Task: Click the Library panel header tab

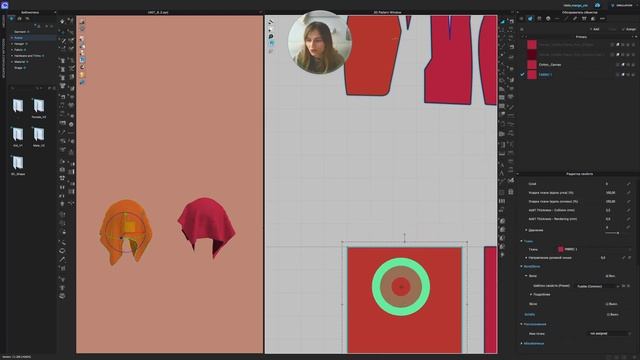Action: click(x=29, y=12)
